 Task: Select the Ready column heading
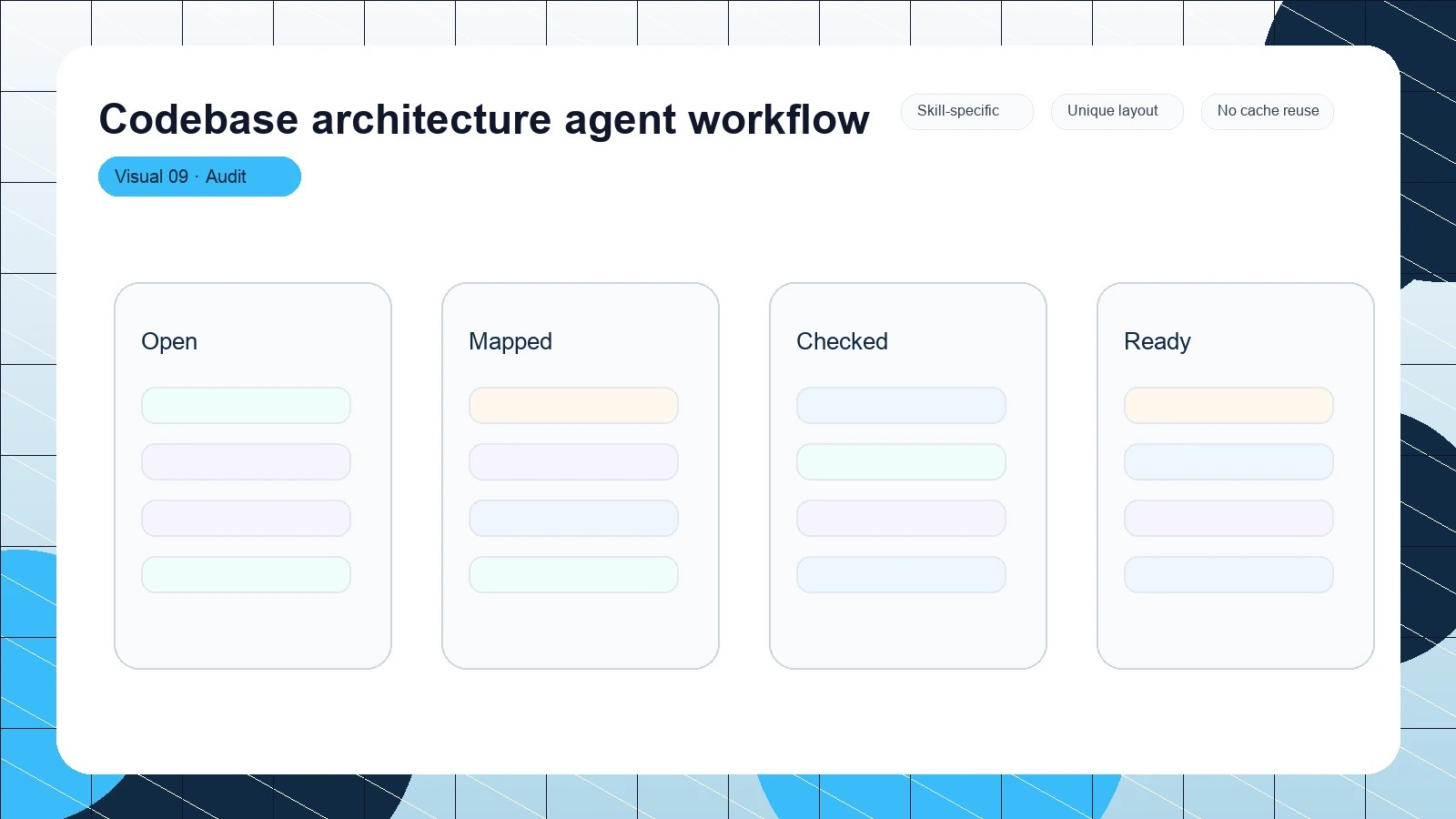[1157, 341]
